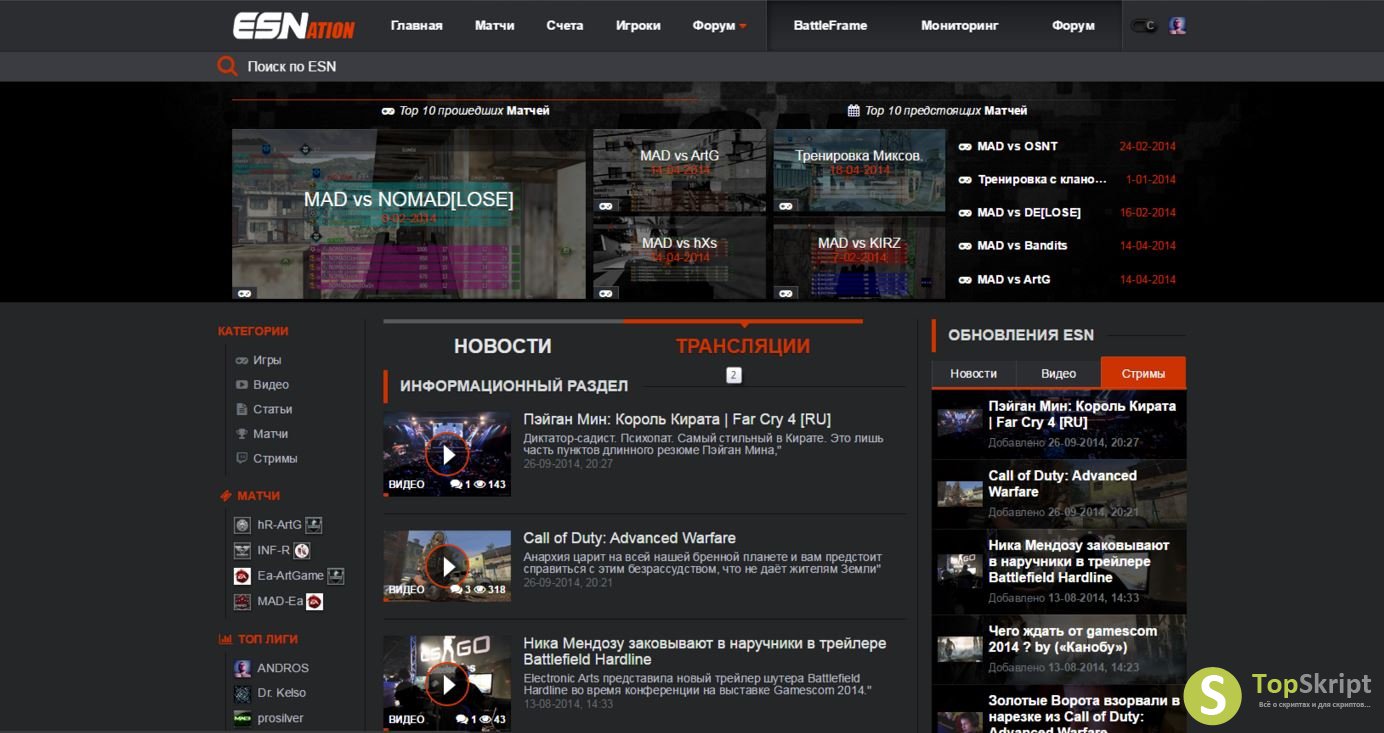Go to Главная in the navigation
1384x733 pixels.
[416, 26]
